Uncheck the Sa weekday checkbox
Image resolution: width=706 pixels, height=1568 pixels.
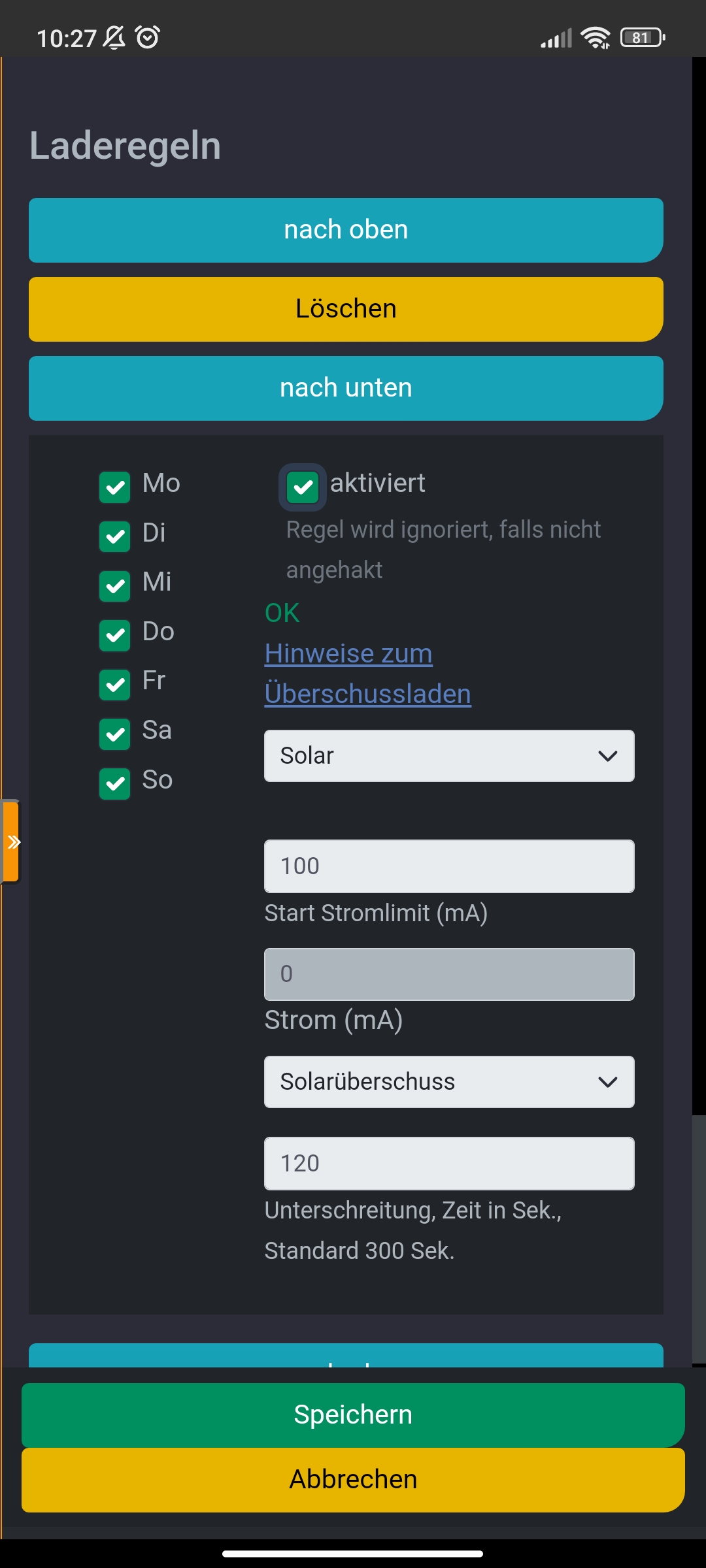point(115,734)
